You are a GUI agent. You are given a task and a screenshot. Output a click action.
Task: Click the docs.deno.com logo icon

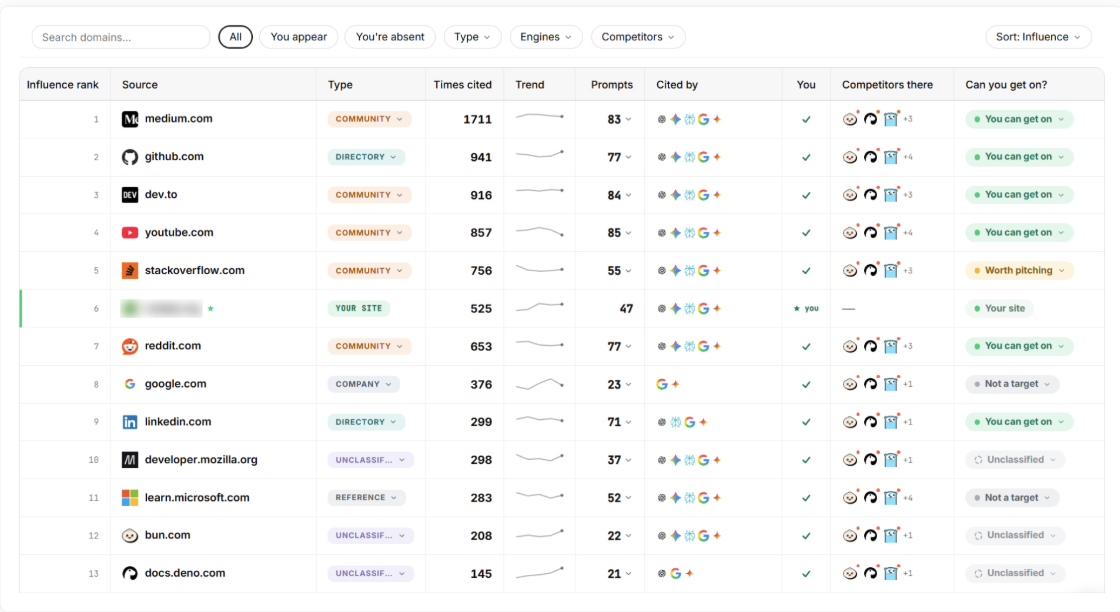[129, 573]
